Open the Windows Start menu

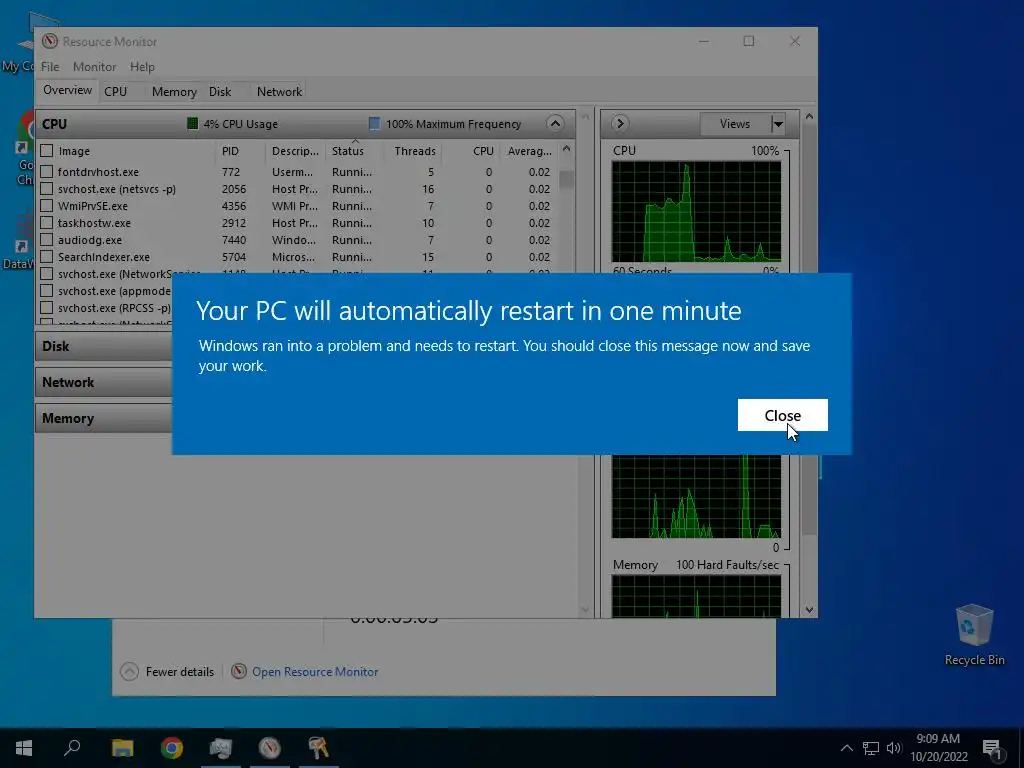[x=24, y=748]
